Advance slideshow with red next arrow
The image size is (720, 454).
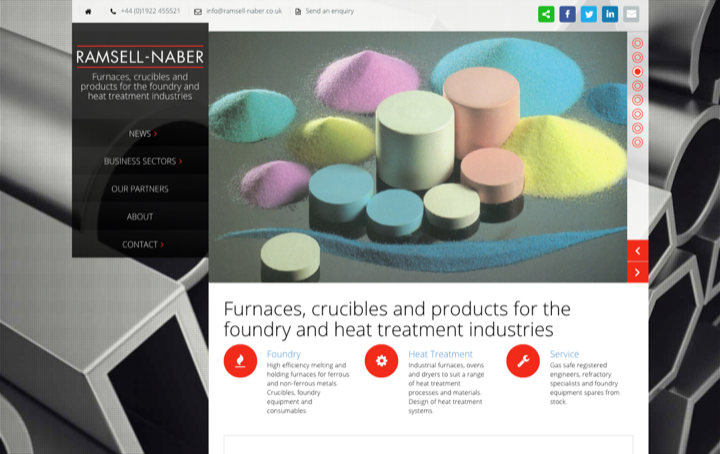coord(637,272)
